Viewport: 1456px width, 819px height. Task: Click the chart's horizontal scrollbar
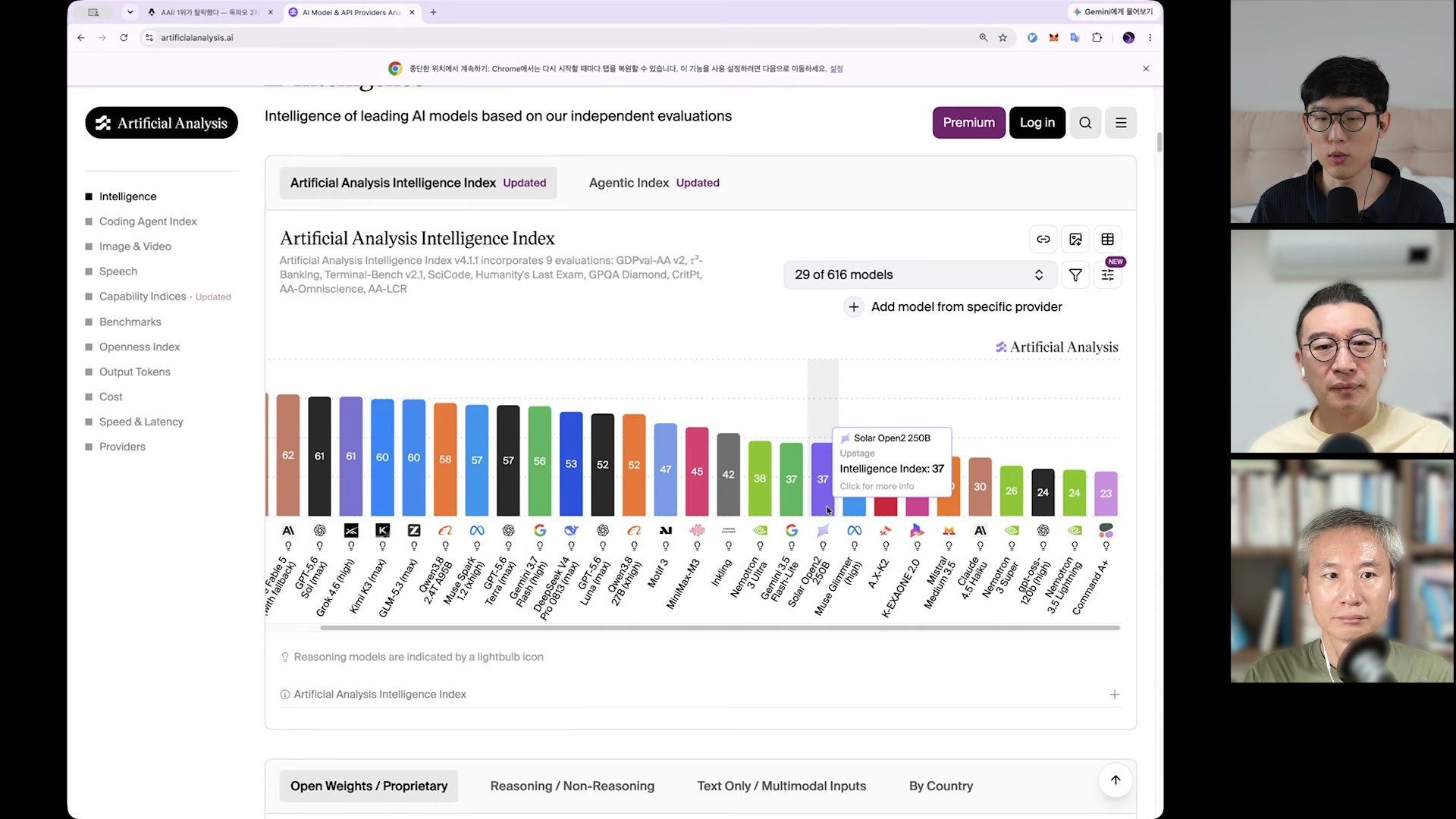pyautogui.click(x=720, y=628)
